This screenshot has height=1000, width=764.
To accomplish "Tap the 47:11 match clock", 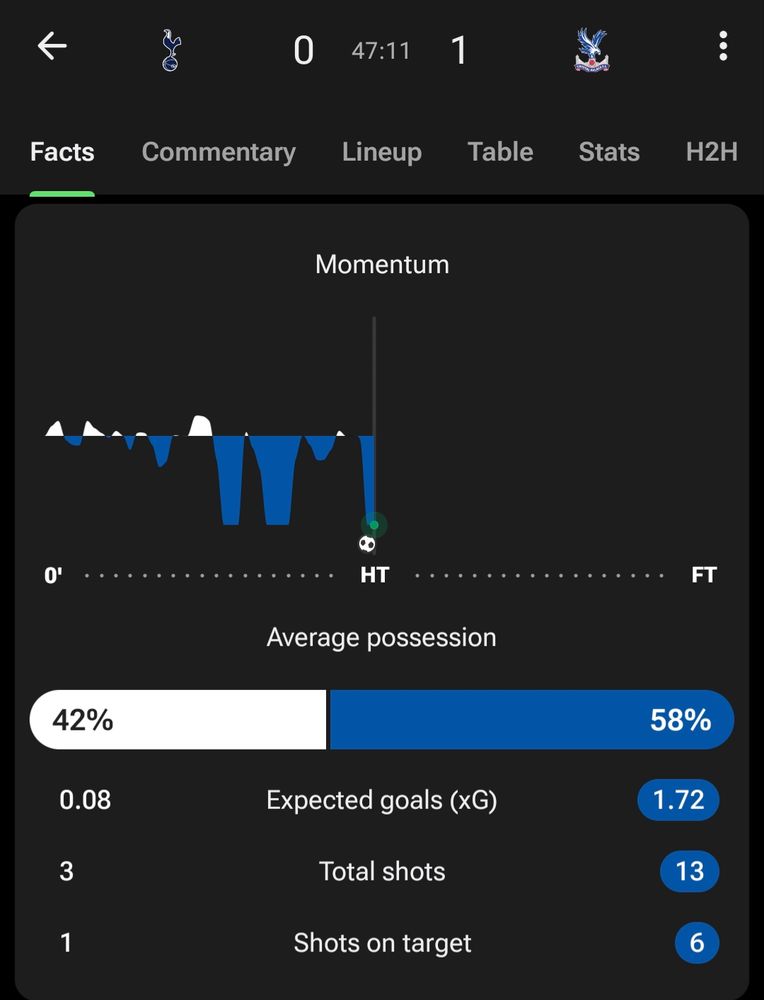I will coord(381,50).
